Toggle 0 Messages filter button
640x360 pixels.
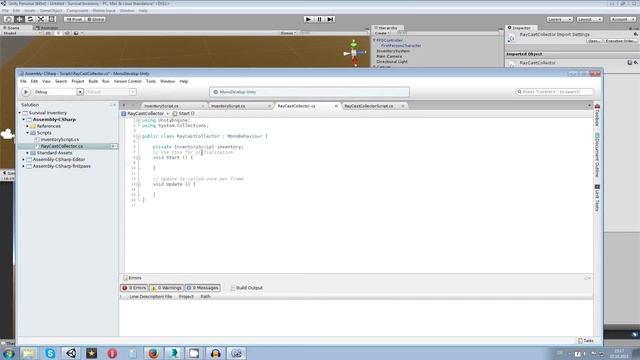(203, 288)
